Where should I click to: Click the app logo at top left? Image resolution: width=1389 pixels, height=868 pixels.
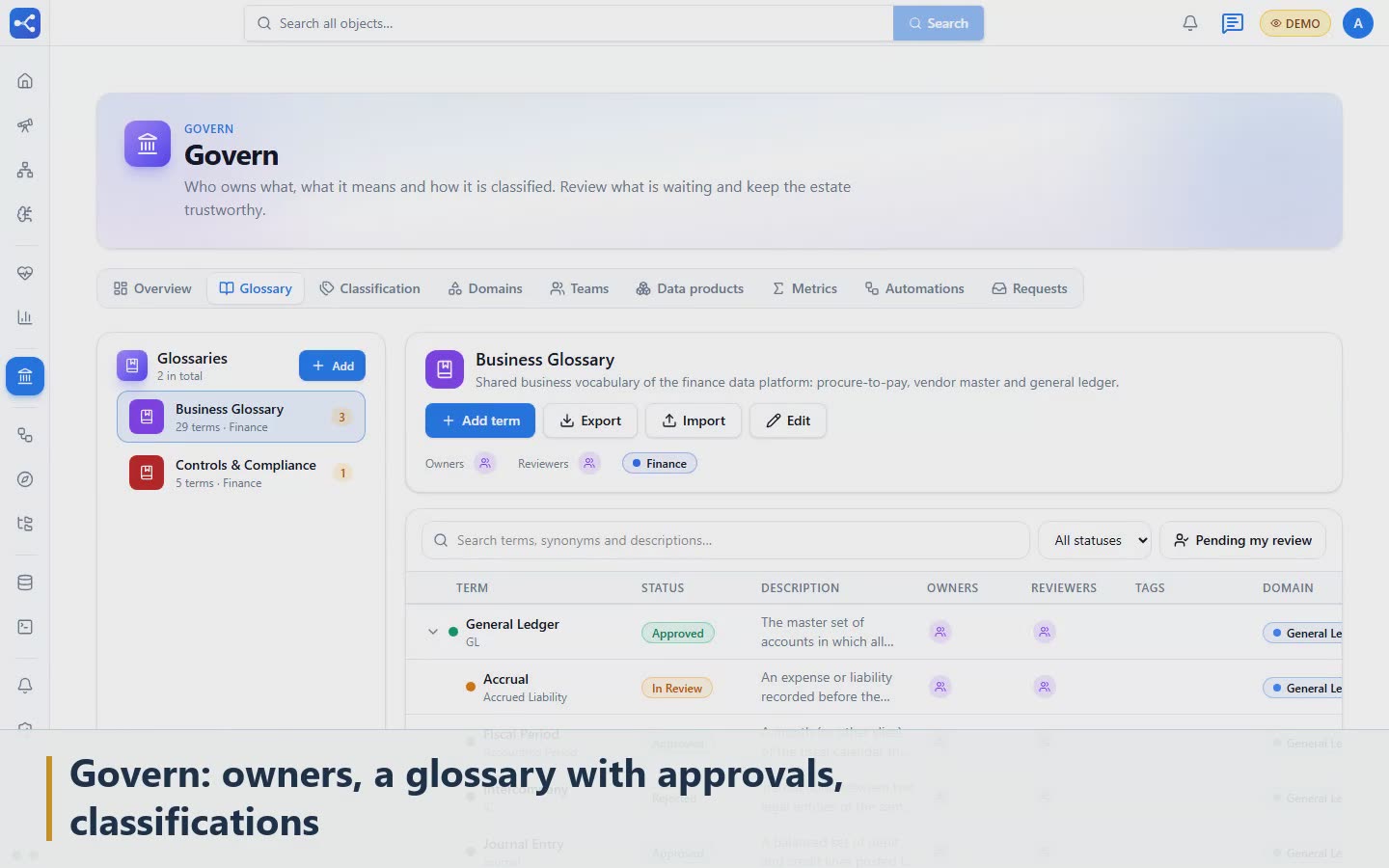(x=25, y=23)
